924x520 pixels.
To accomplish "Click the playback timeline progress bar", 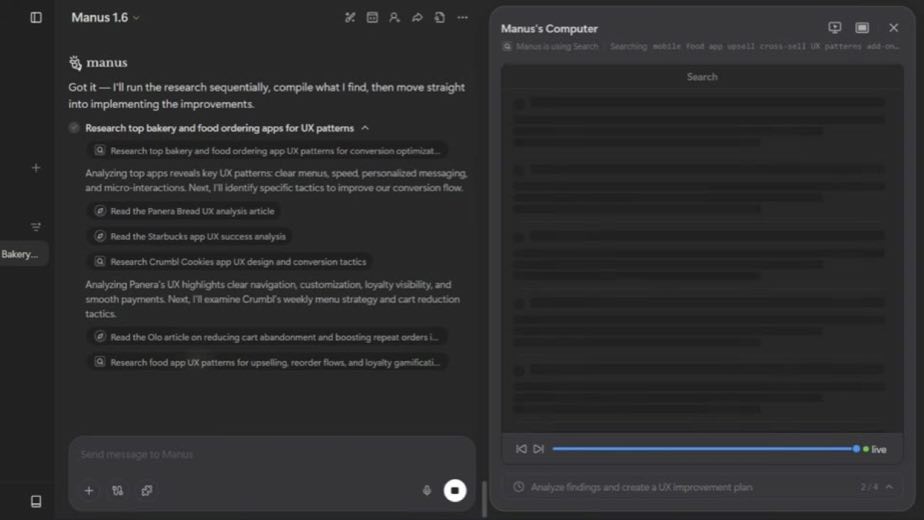I will (704, 449).
